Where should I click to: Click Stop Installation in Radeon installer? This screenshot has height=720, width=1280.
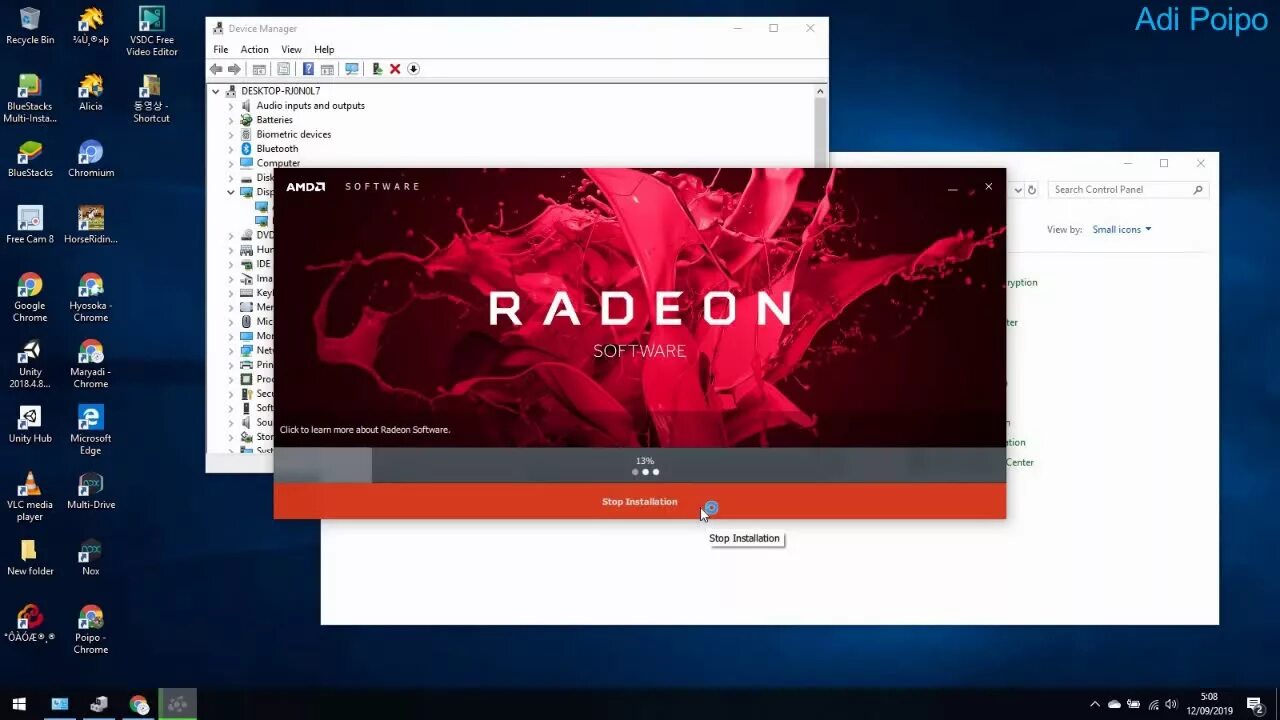coord(639,502)
